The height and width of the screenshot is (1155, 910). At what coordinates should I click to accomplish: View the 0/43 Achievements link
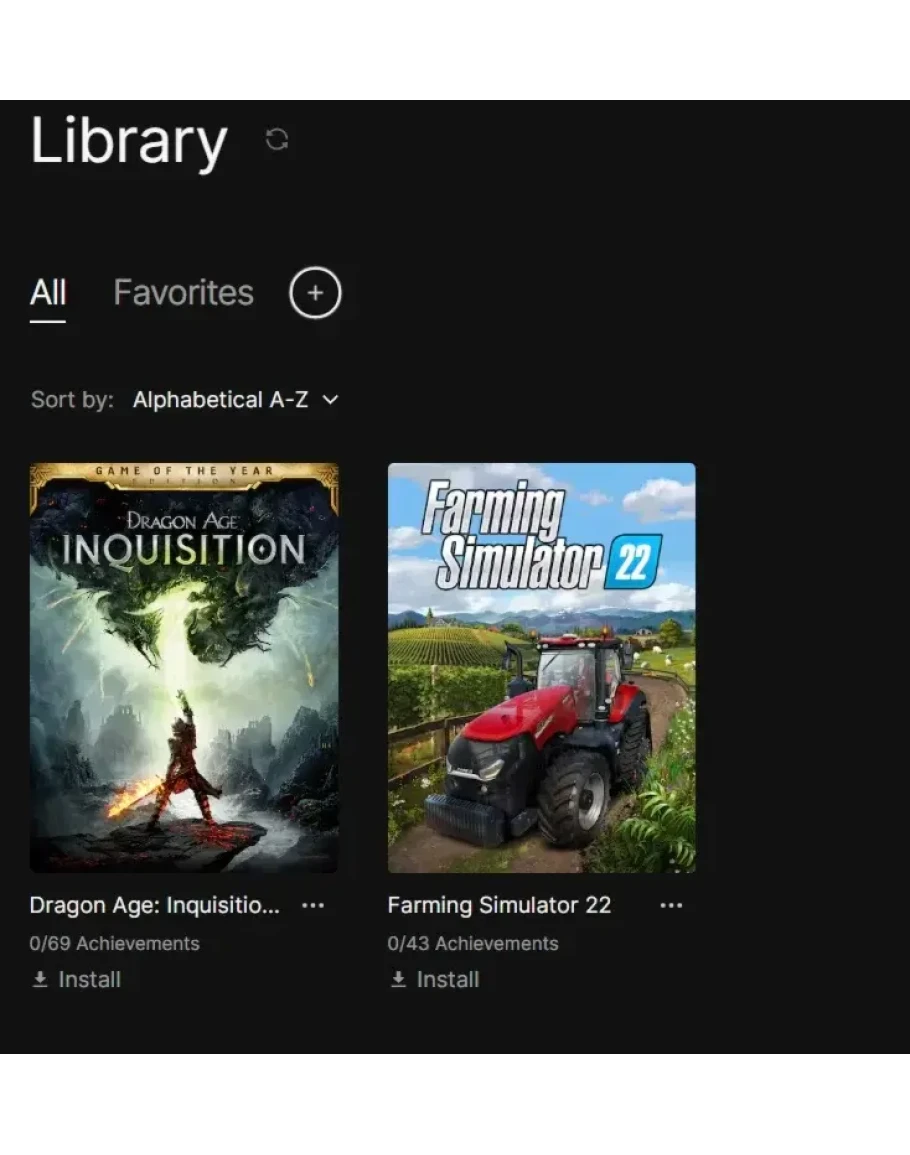point(473,944)
